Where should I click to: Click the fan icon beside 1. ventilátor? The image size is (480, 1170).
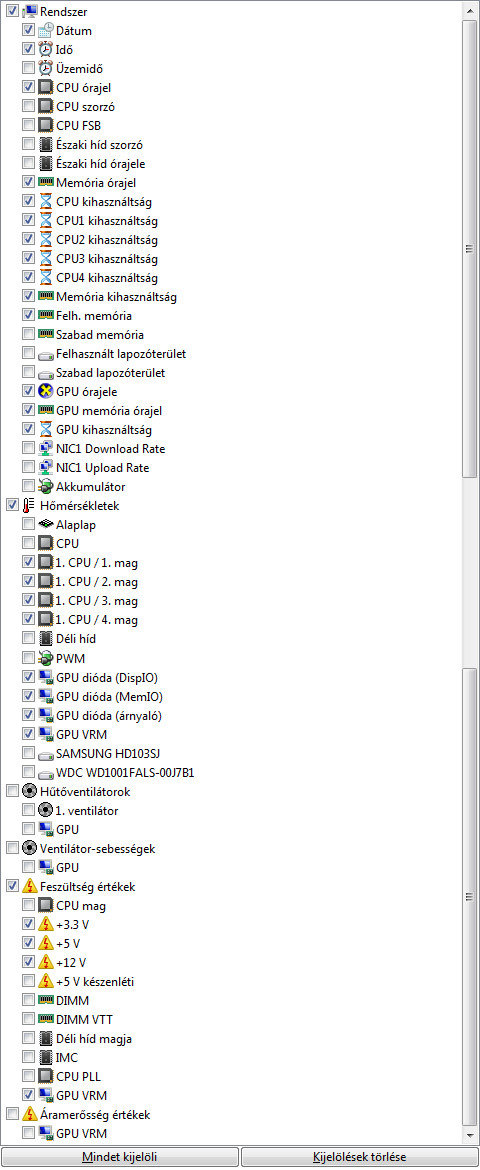click(46, 810)
